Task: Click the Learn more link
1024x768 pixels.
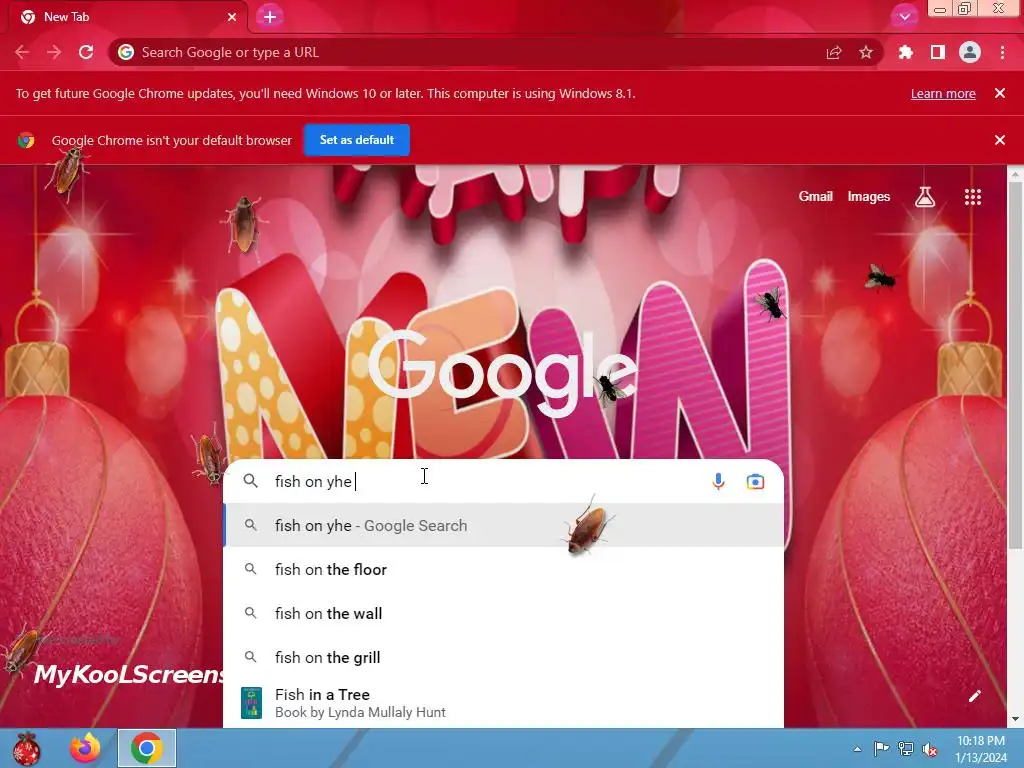Action: [943, 93]
